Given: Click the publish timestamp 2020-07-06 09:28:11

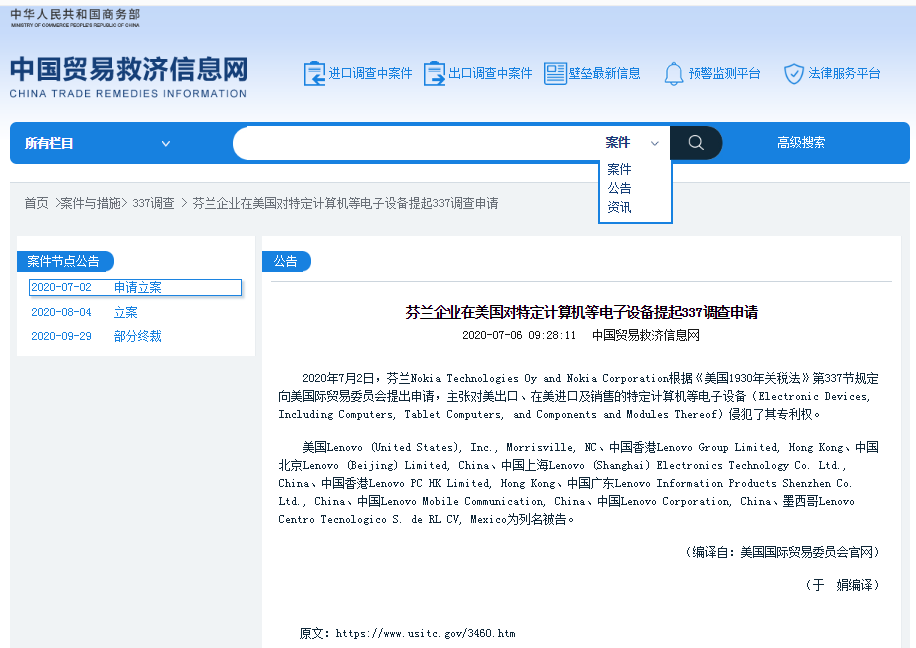Looking at the screenshot, I should 519,335.
